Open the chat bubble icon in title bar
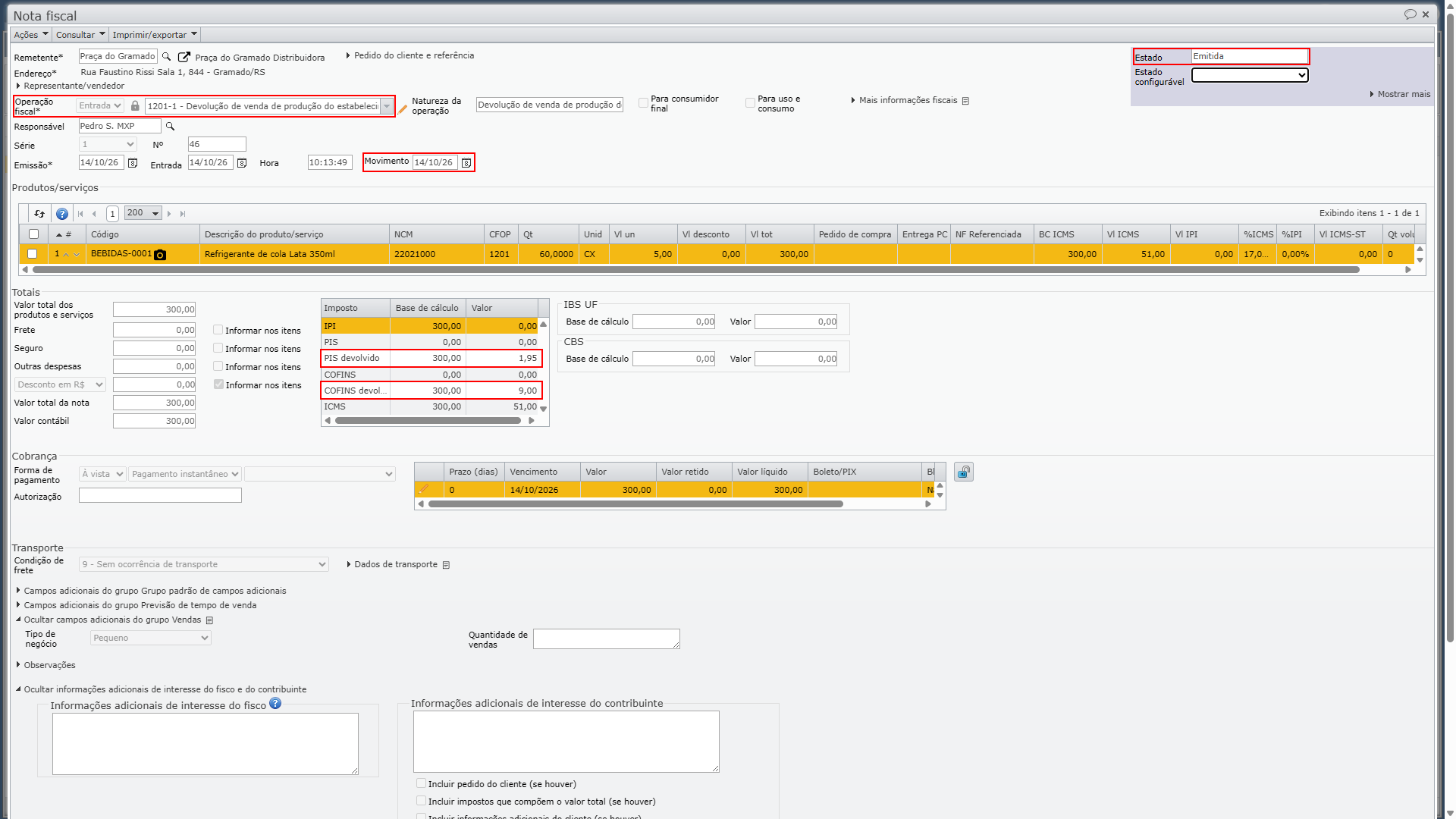This screenshot has width=1456, height=819. (1410, 14)
